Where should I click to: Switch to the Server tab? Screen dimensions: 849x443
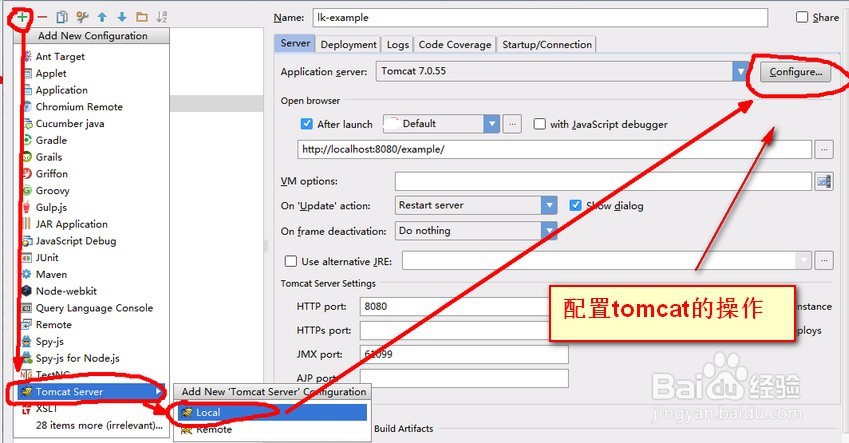tap(295, 43)
